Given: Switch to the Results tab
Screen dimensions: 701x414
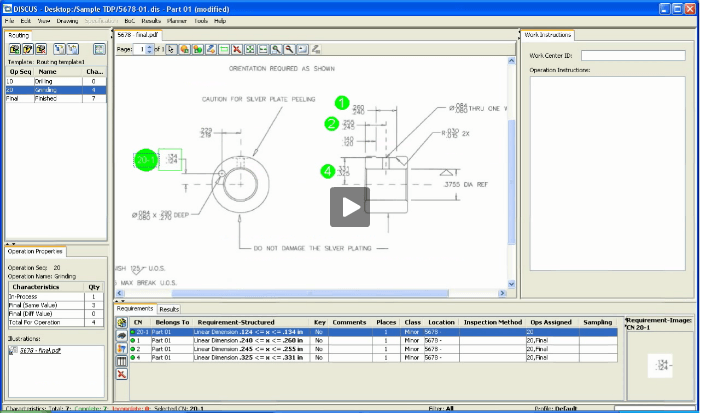Looking at the screenshot, I should pyautogui.click(x=169, y=309).
